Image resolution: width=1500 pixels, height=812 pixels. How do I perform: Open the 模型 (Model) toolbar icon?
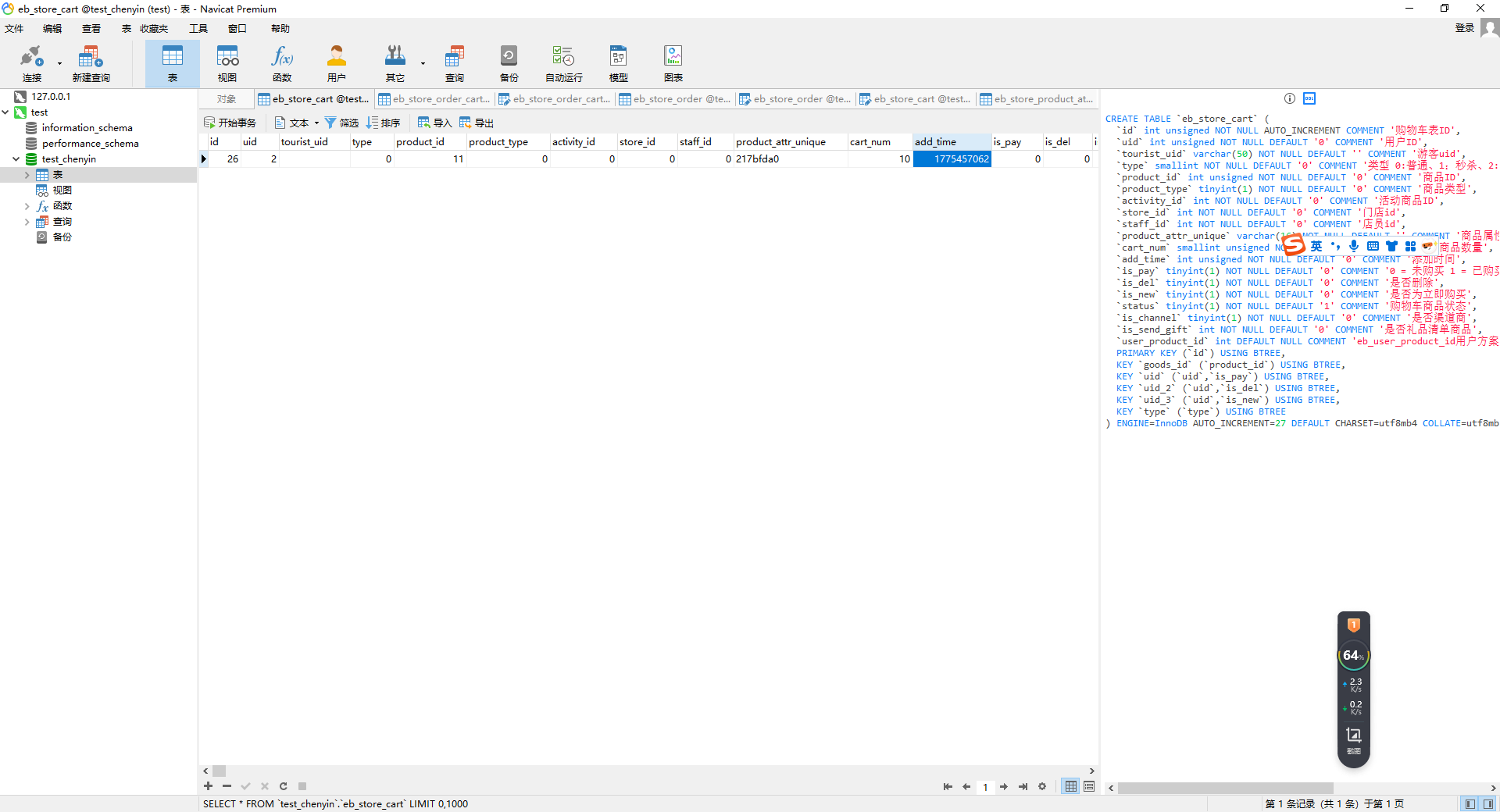pyautogui.click(x=618, y=62)
